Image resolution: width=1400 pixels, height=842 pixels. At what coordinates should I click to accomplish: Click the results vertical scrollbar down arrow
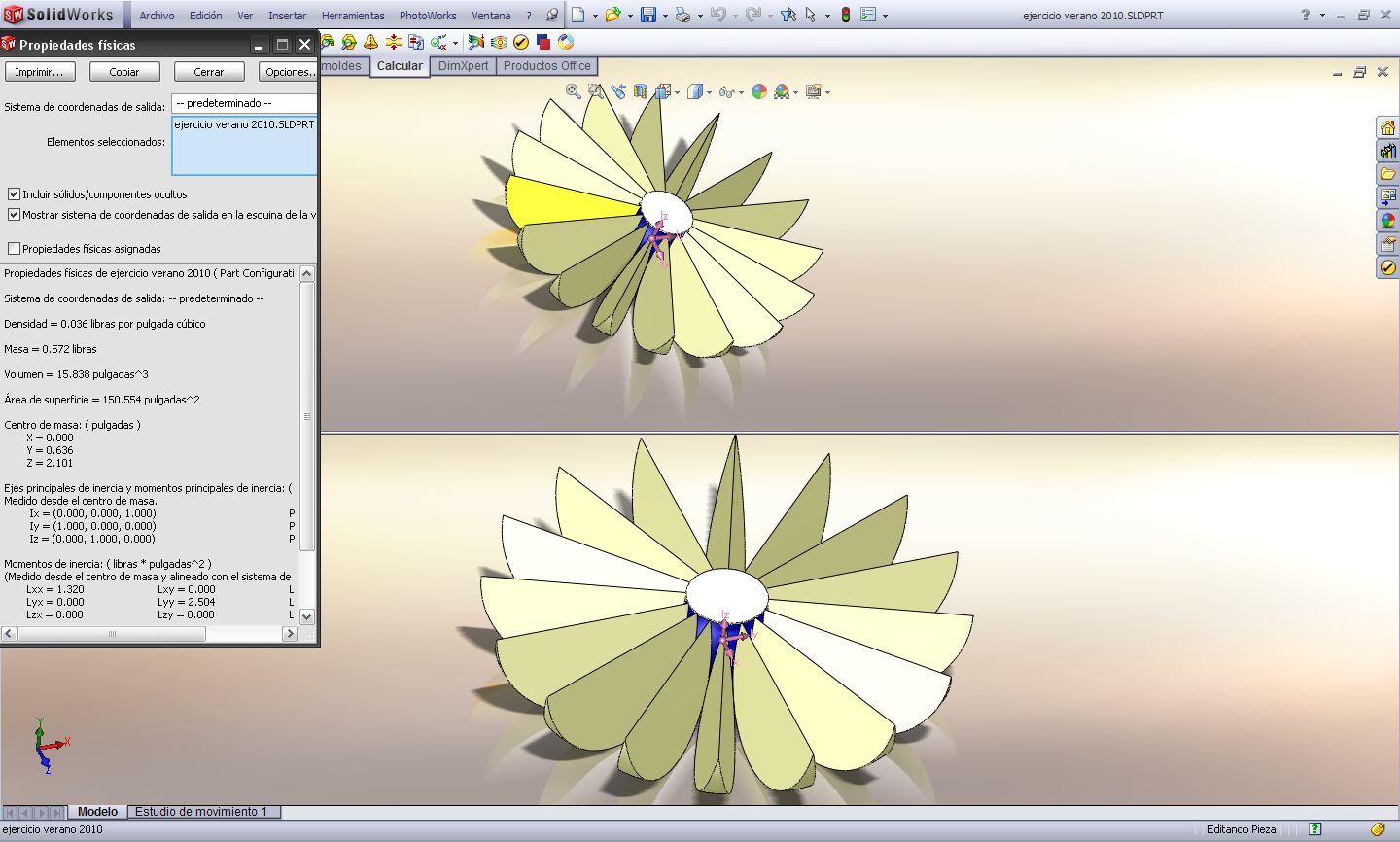[307, 616]
